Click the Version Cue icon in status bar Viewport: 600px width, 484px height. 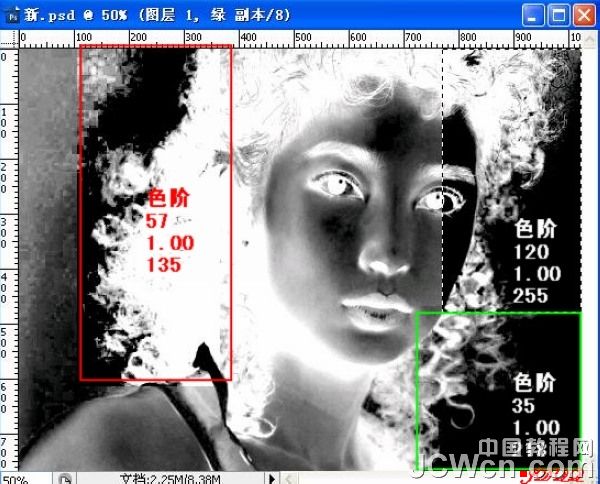65,479
